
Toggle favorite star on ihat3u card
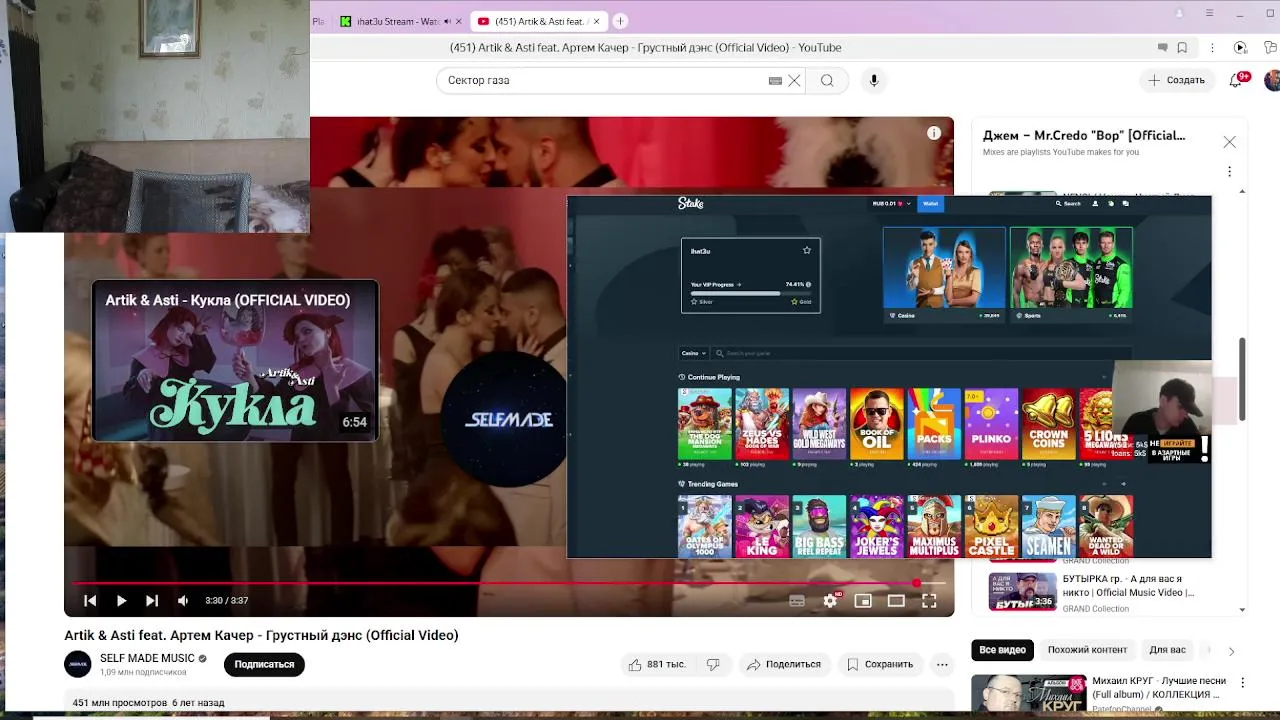[807, 250]
